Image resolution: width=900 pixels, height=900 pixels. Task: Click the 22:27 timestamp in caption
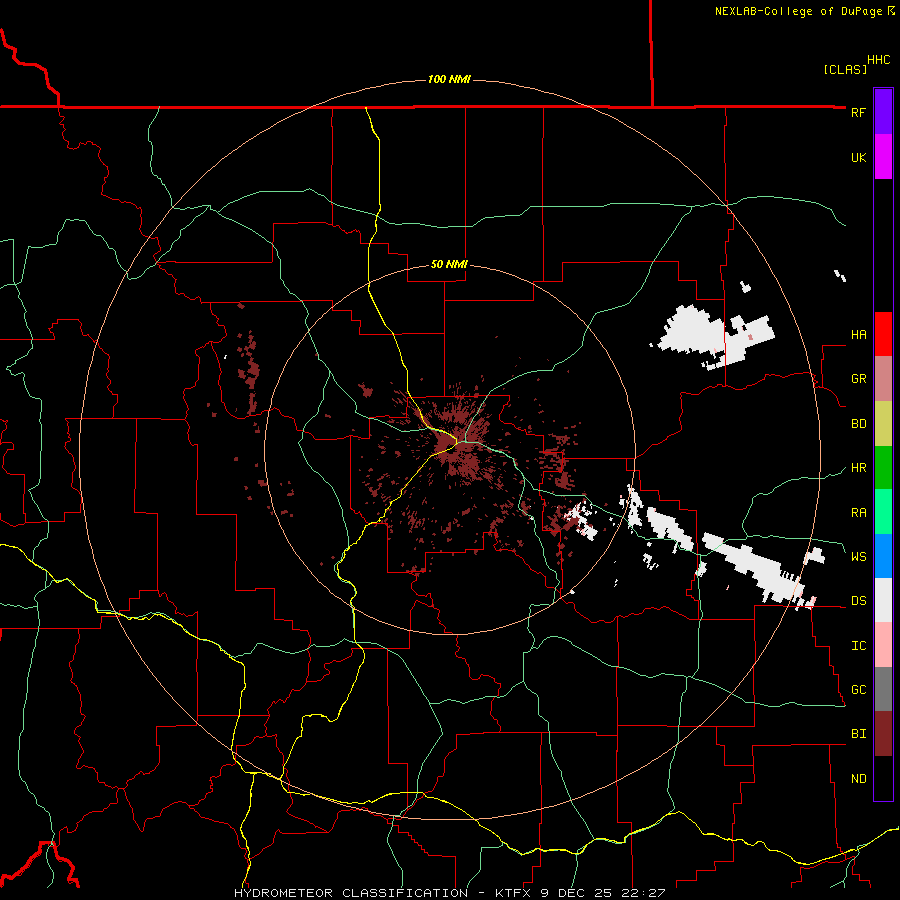(644, 893)
